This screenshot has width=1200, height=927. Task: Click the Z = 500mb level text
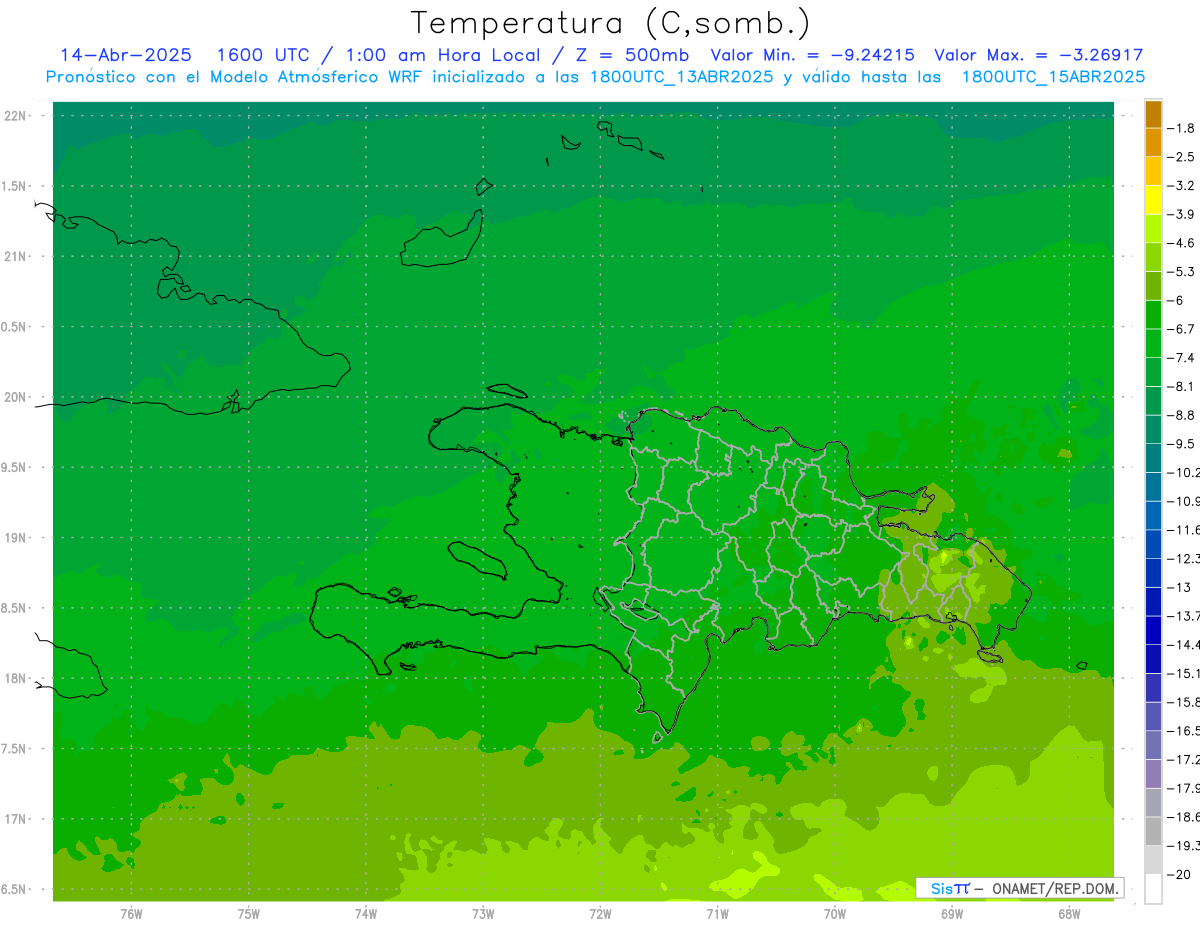coord(632,55)
